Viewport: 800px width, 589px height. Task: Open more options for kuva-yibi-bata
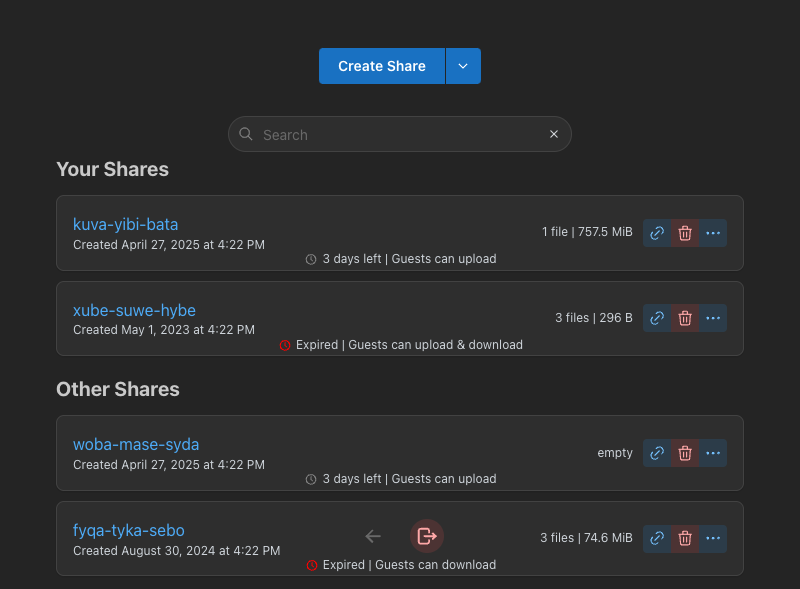[713, 233]
